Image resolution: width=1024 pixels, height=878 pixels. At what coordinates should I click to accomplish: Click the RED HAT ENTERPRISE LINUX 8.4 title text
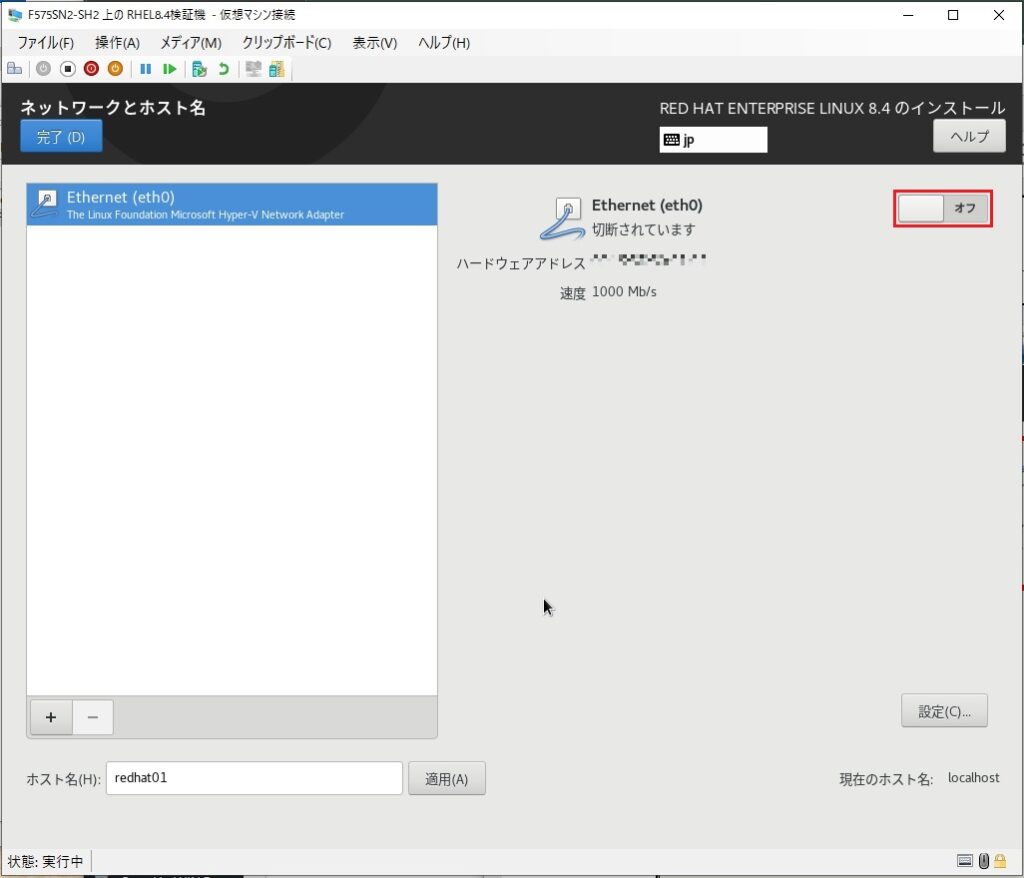[832, 108]
